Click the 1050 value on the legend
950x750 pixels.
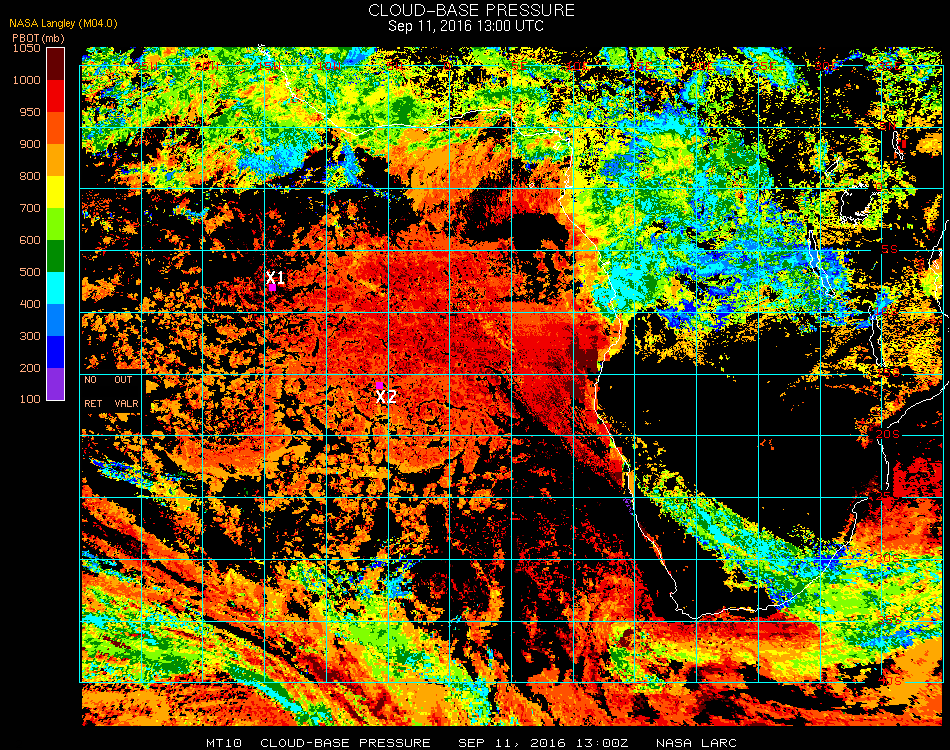click(x=27, y=48)
